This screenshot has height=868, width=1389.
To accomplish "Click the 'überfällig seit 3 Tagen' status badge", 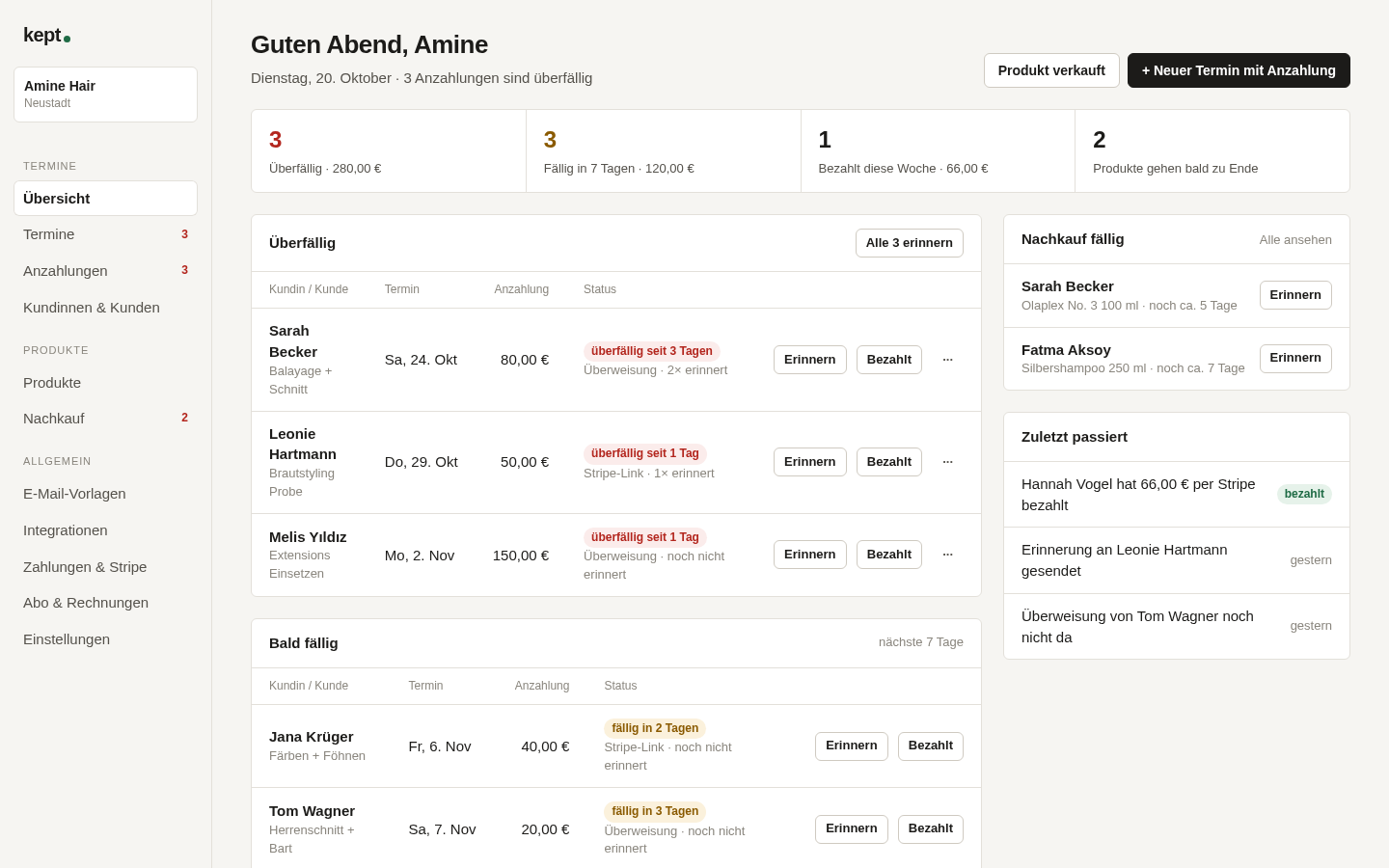I will click(652, 351).
